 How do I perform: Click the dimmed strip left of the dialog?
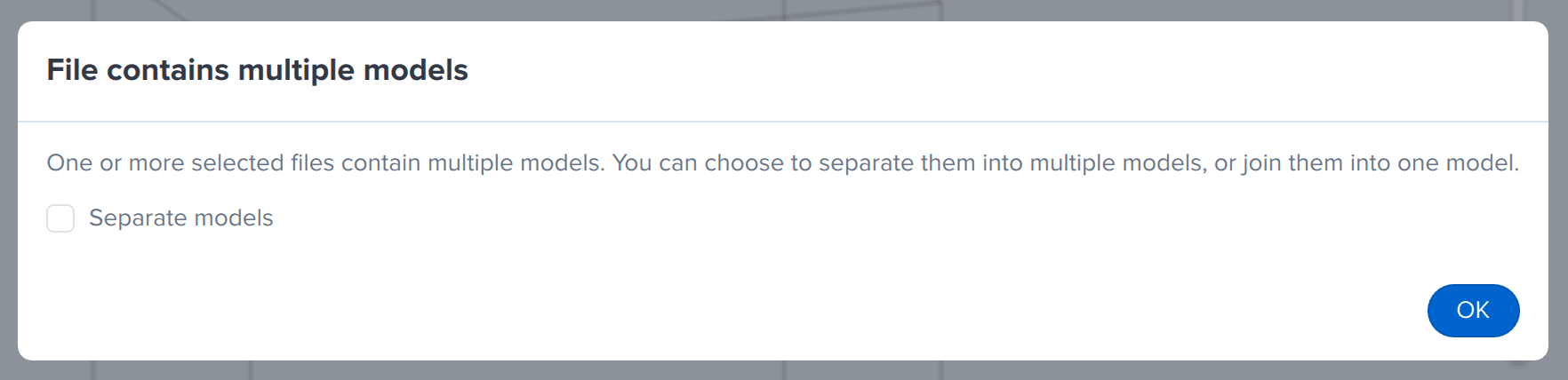click(8, 190)
